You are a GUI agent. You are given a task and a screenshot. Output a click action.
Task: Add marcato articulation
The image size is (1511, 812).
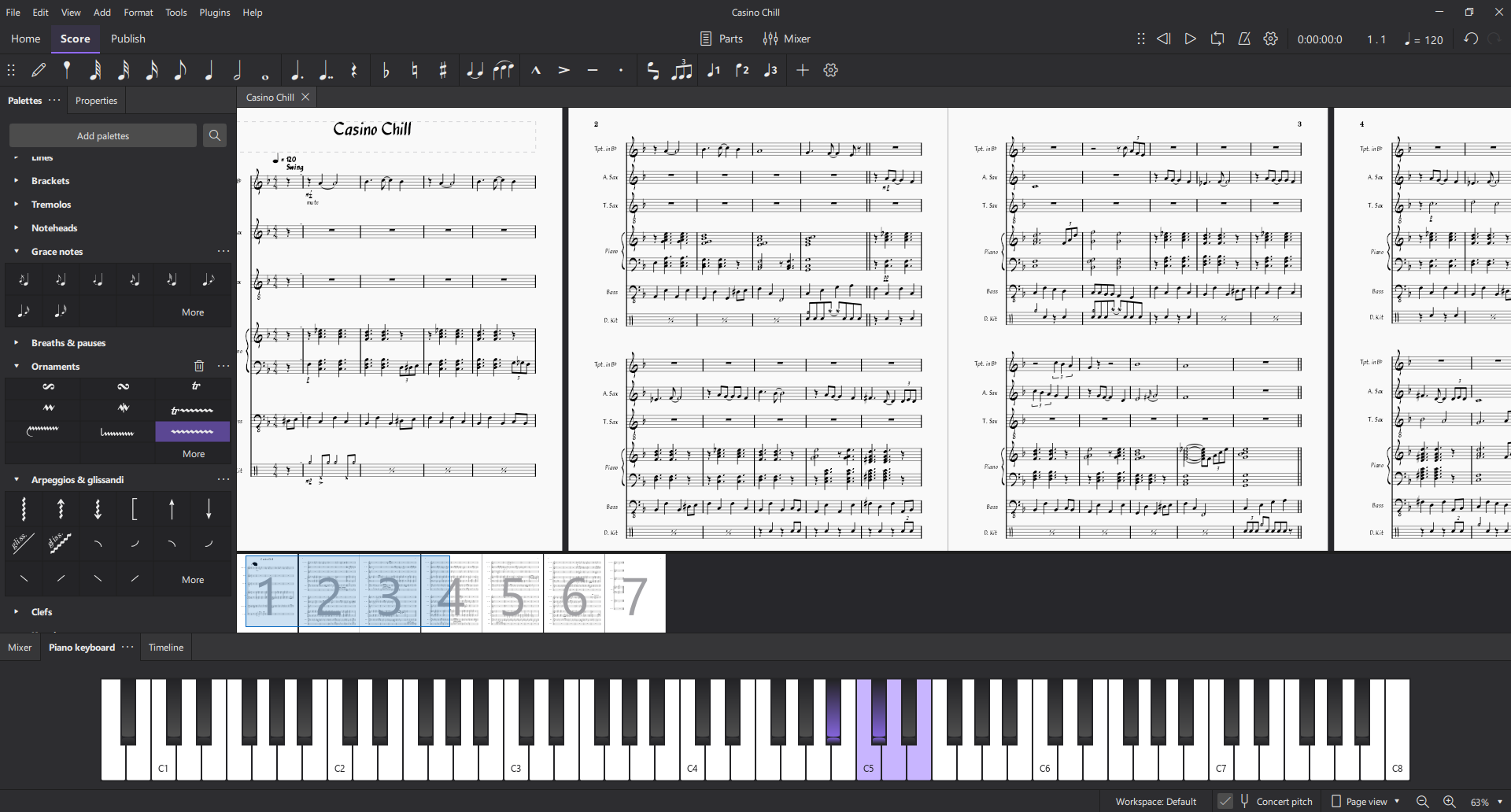point(536,70)
